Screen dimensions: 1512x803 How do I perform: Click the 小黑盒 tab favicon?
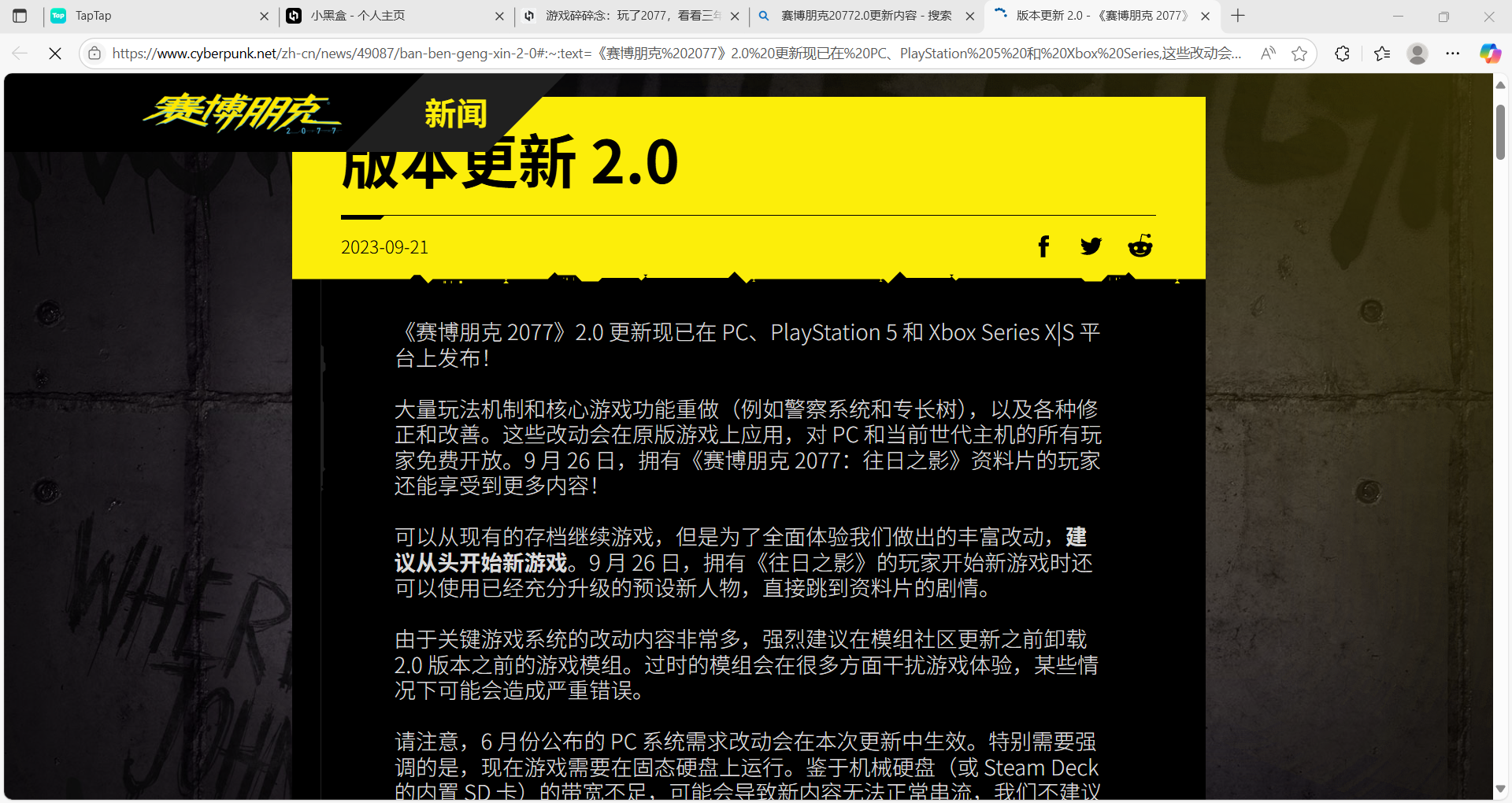(294, 16)
